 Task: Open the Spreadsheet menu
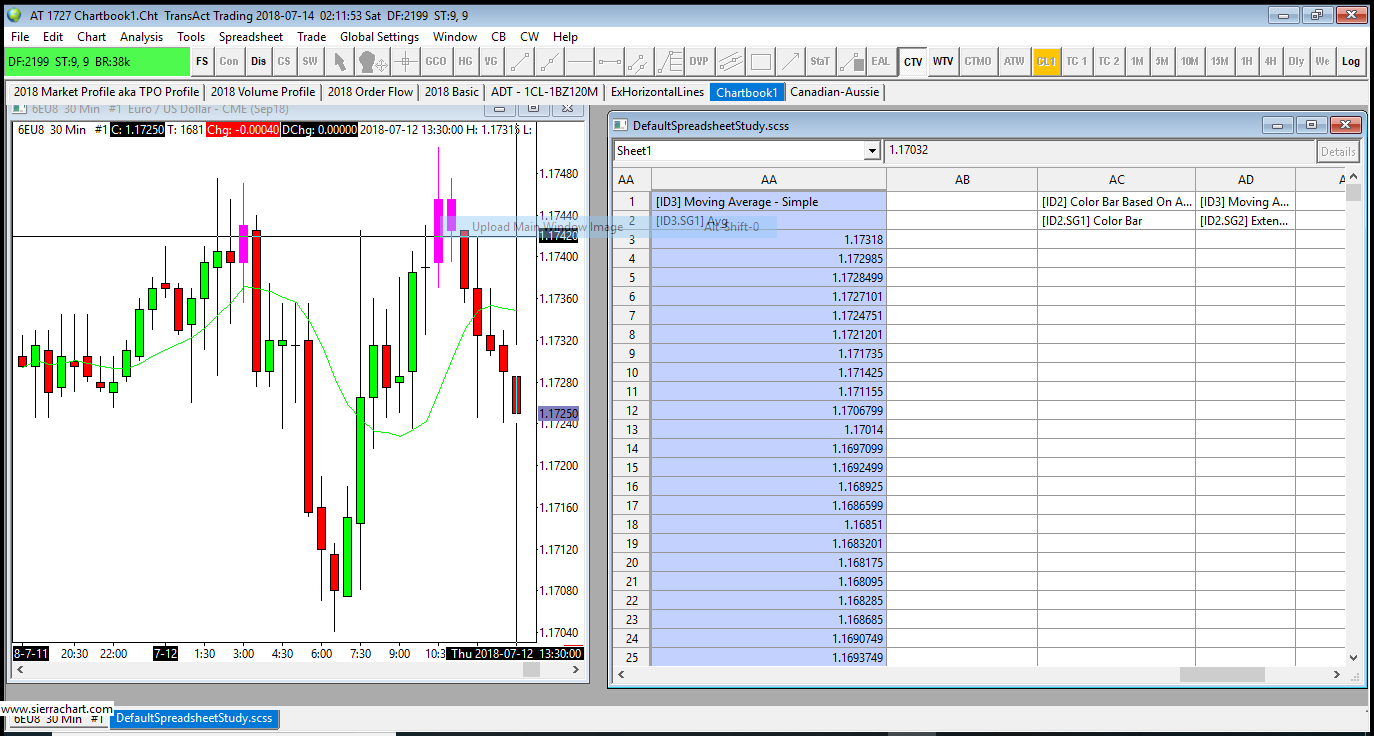coord(251,37)
